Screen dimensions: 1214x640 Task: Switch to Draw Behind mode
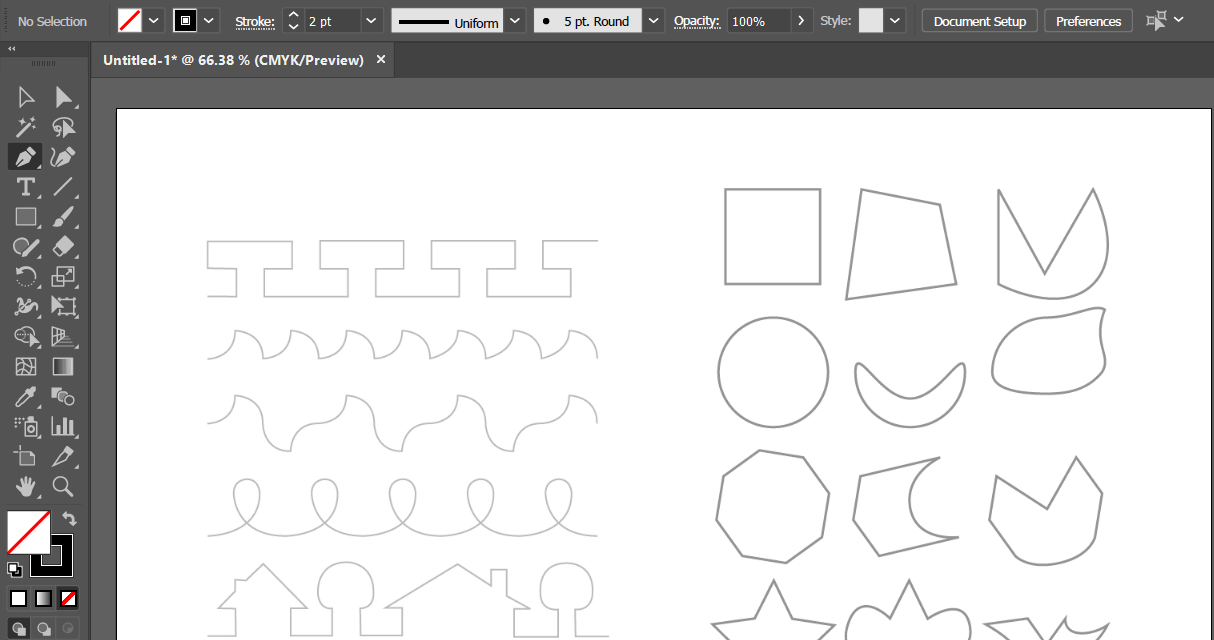point(43,629)
